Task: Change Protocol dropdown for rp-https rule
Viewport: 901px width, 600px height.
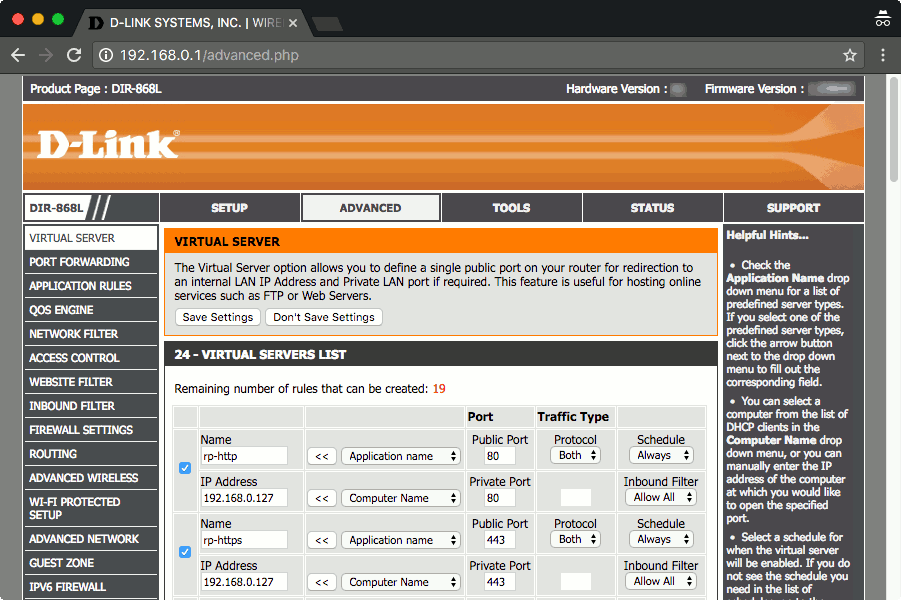Action: (576, 539)
